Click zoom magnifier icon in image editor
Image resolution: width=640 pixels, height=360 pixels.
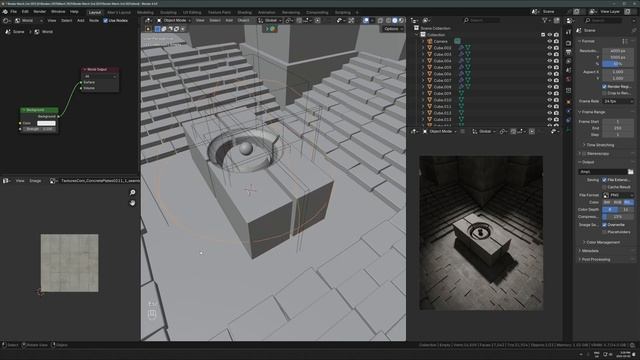[132, 192]
